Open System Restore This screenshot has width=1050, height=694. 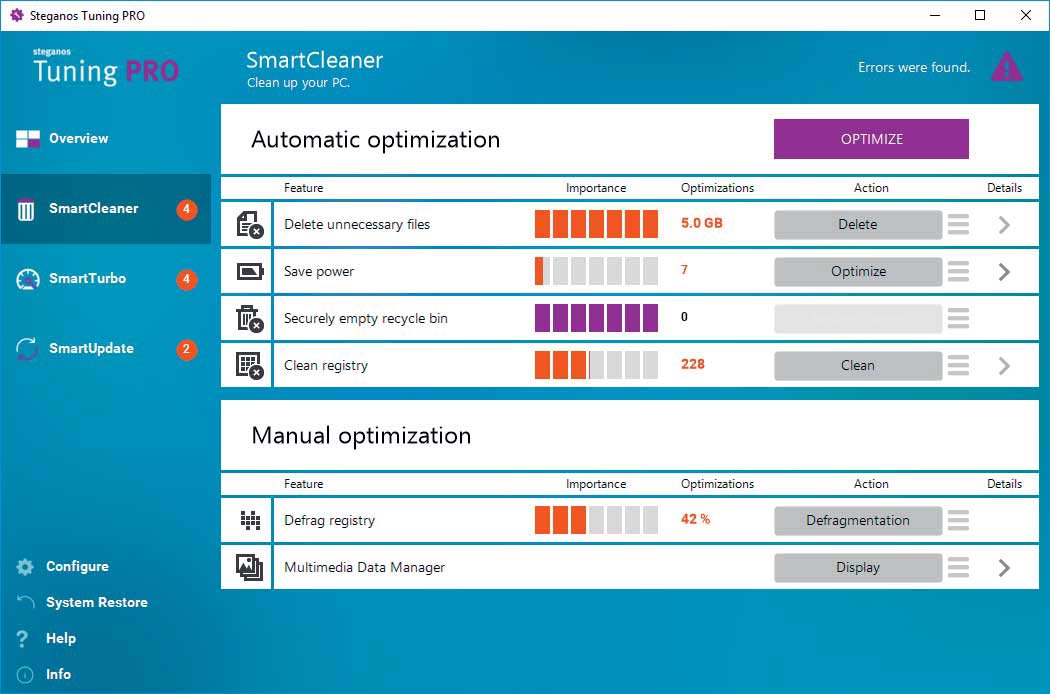pos(96,602)
